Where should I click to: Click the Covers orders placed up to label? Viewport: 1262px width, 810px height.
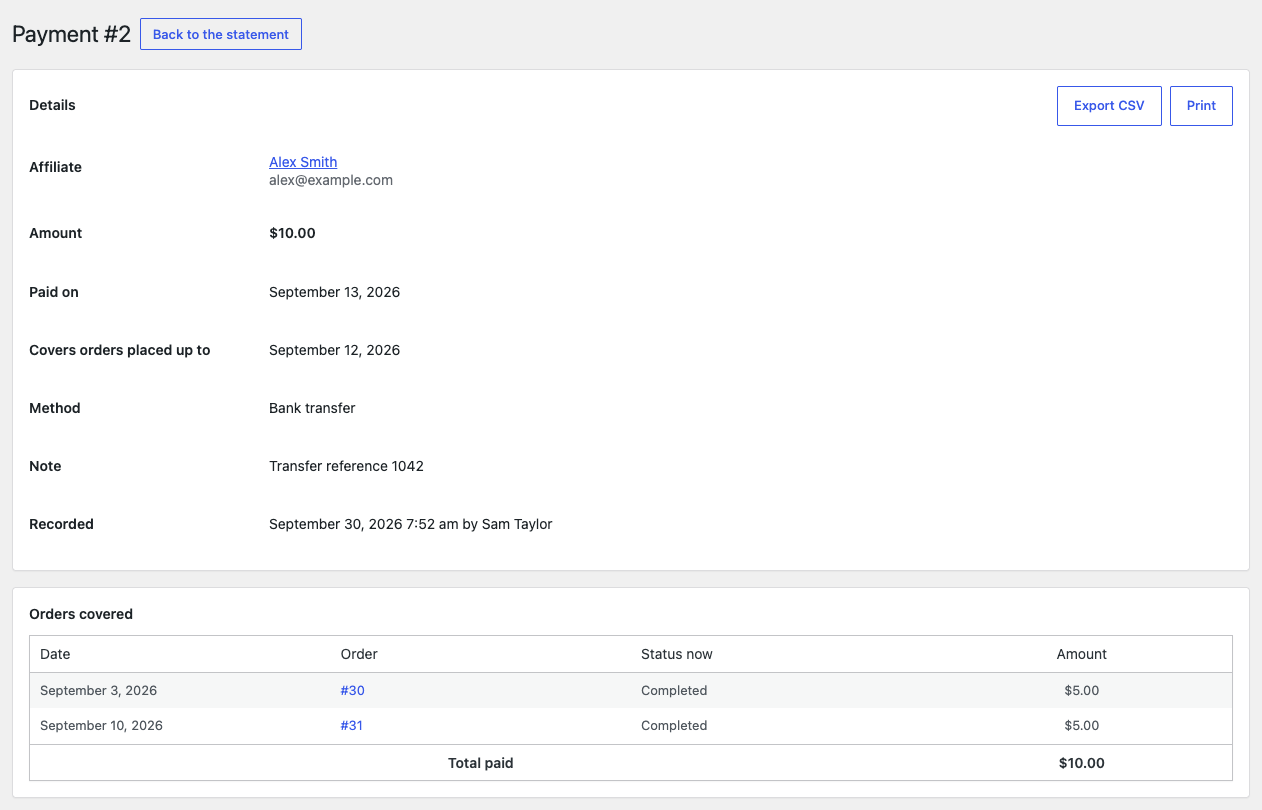point(120,350)
